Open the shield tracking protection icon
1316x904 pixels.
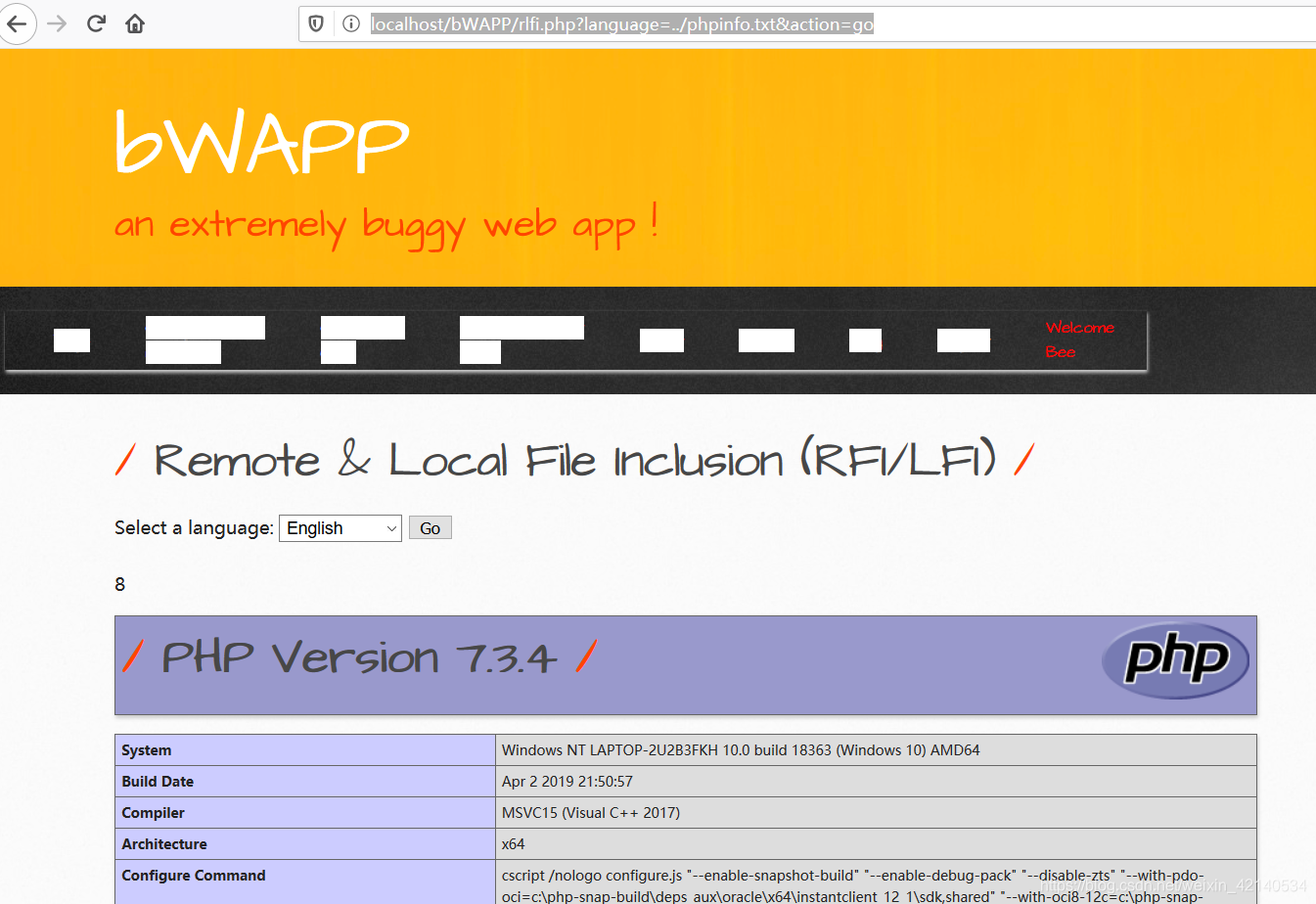tap(316, 23)
